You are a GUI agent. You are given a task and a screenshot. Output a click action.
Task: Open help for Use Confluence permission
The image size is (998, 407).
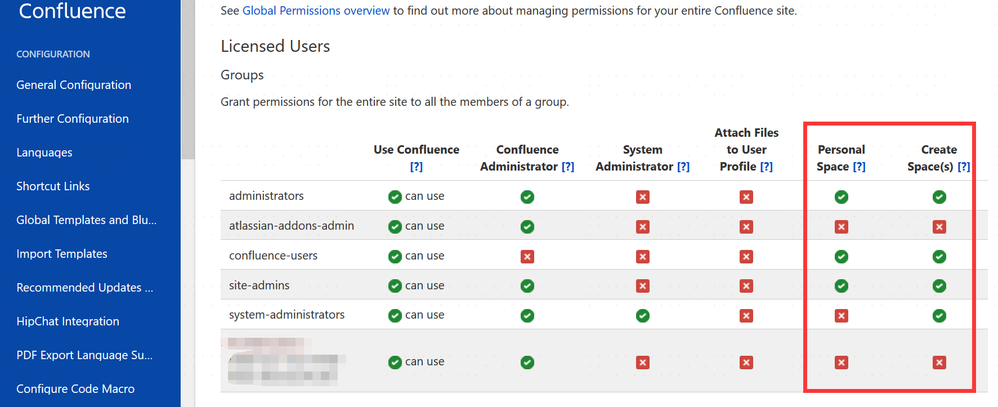pos(416,166)
